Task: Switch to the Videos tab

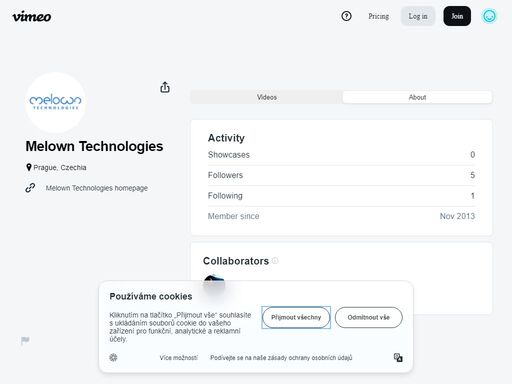Action: point(267,97)
